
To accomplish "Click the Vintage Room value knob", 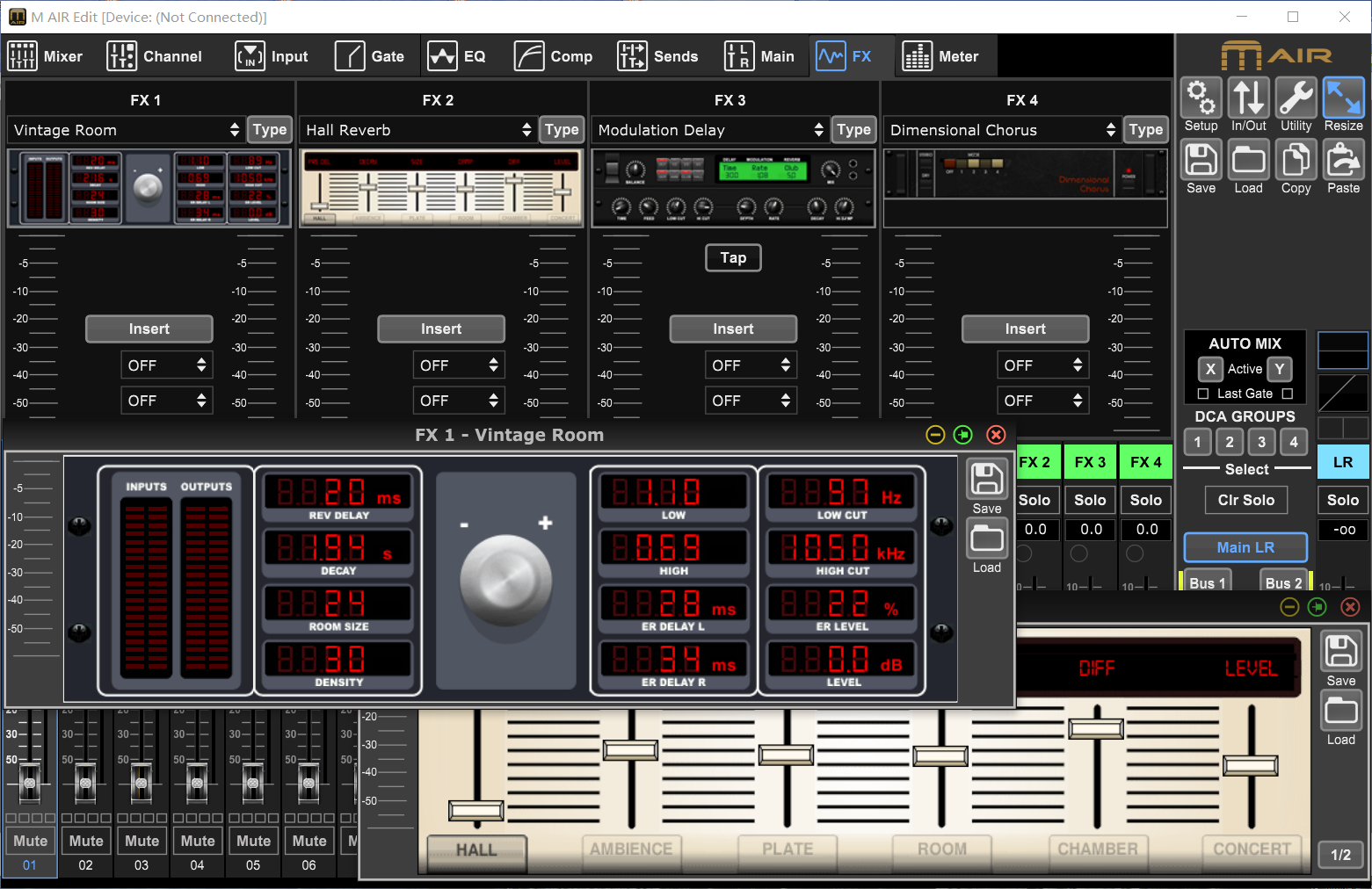I will [x=505, y=581].
